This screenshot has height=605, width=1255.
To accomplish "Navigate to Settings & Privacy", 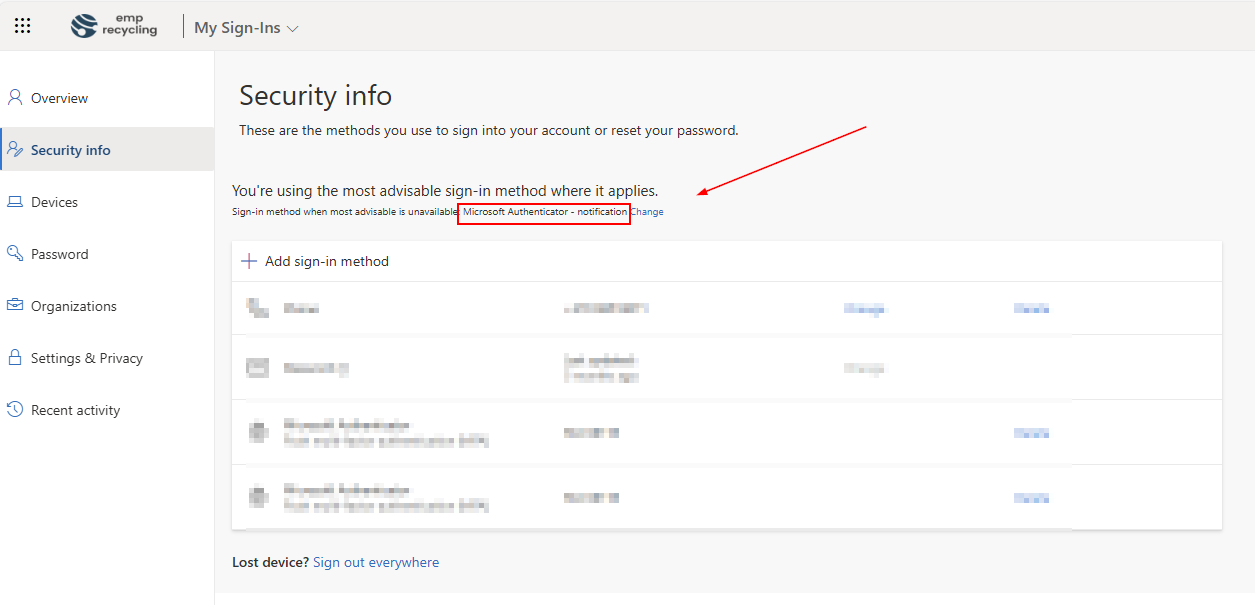I will 86,358.
